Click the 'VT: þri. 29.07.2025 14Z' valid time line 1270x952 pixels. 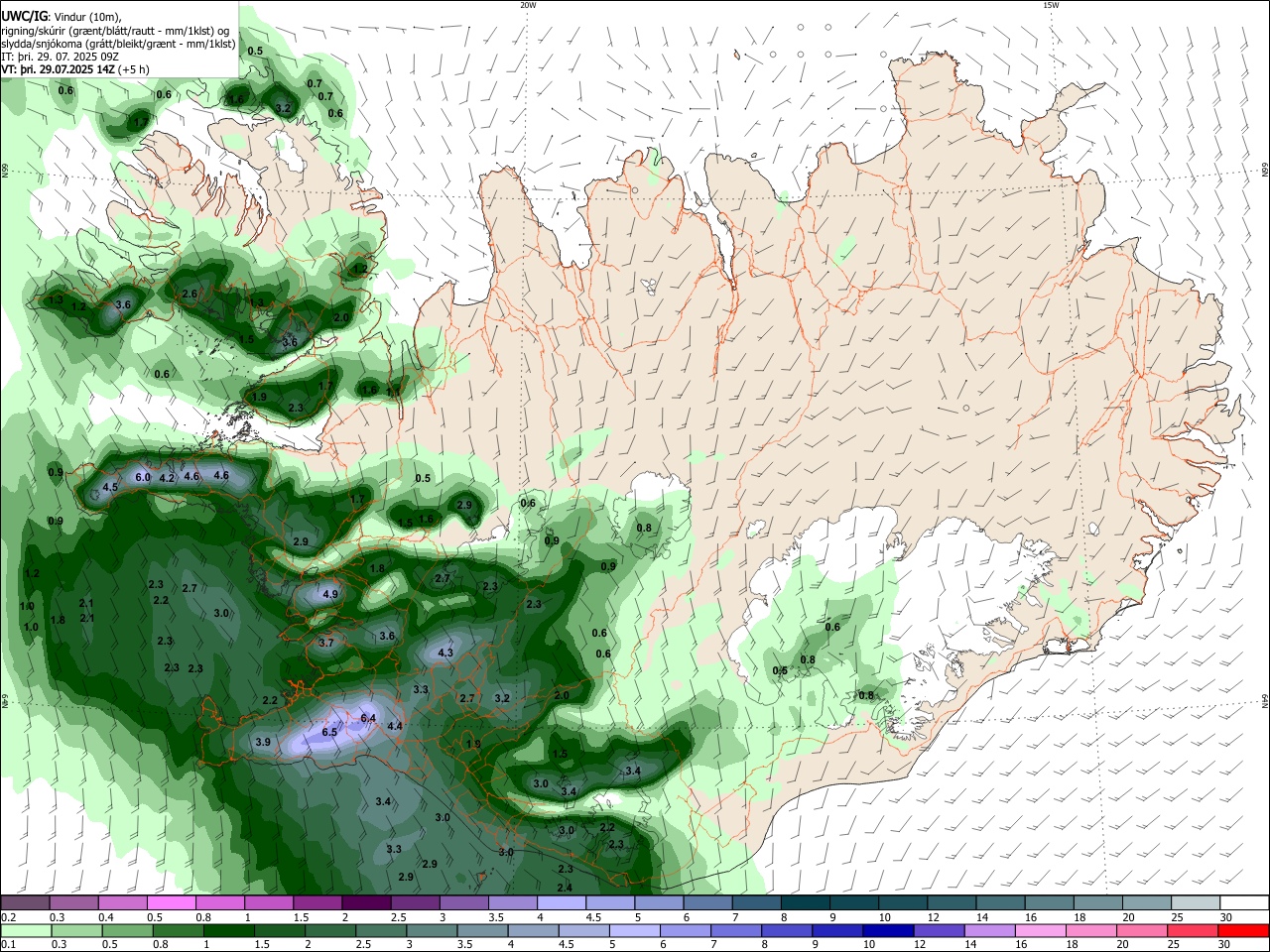tap(75, 69)
